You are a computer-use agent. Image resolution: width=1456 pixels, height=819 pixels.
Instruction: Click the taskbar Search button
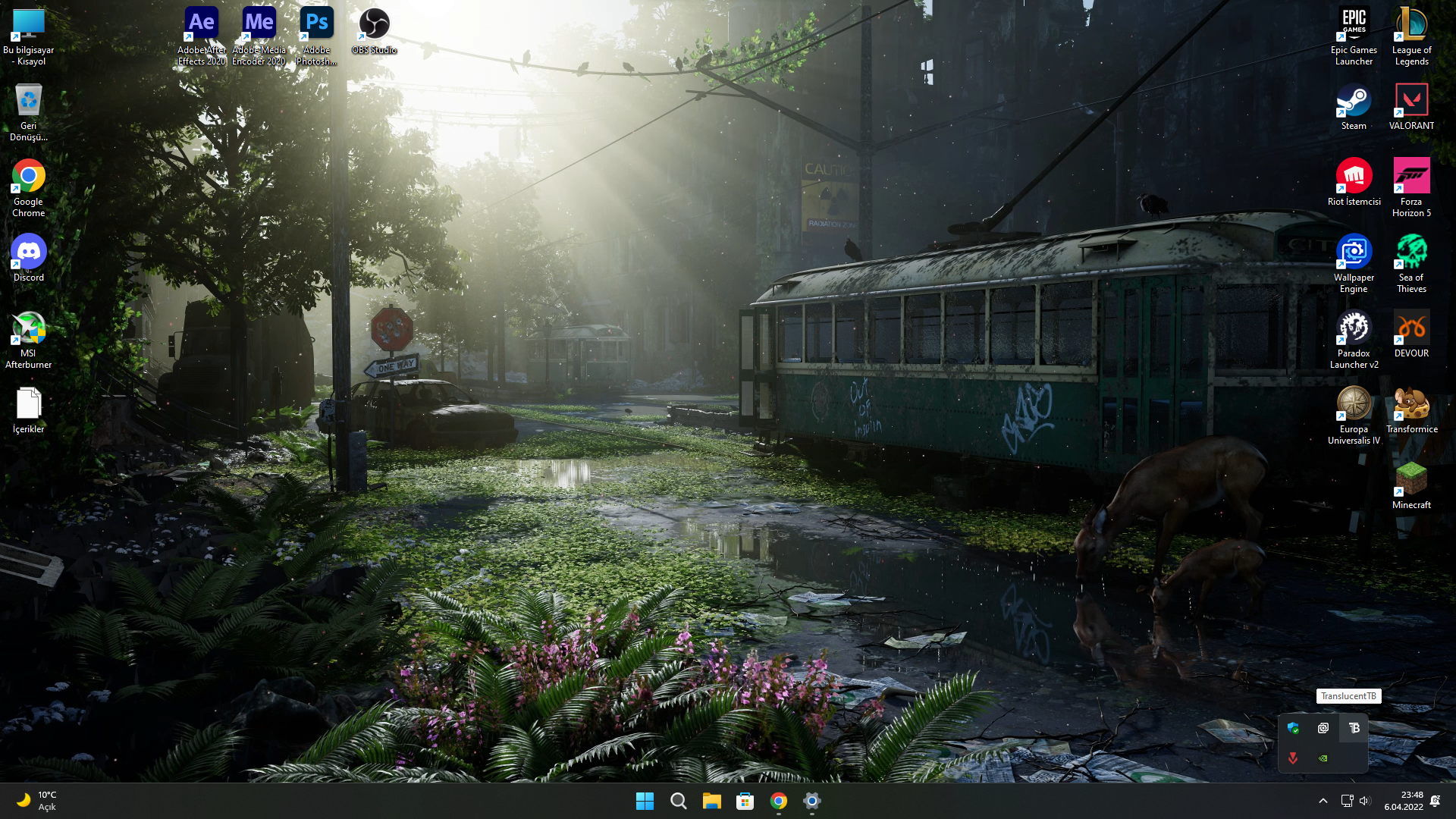coord(678,801)
